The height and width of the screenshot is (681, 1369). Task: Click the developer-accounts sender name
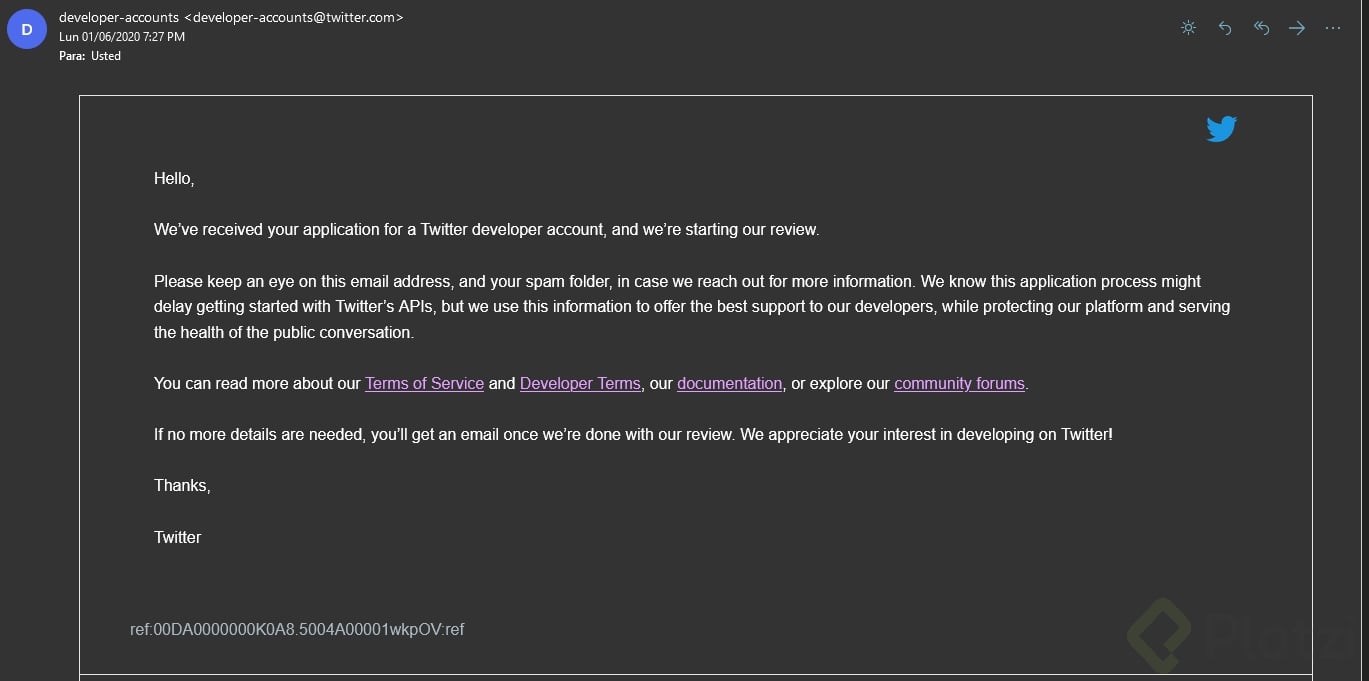[119, 17]
